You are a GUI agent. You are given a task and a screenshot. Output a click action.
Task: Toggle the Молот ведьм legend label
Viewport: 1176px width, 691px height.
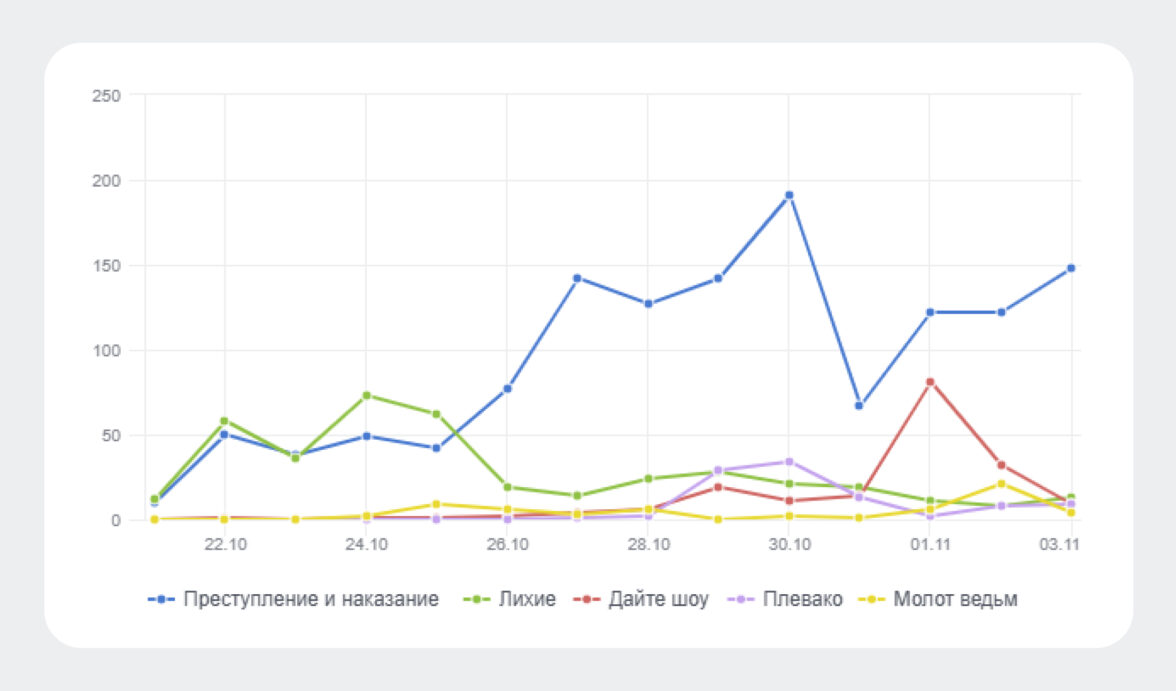tap(955, 600)
